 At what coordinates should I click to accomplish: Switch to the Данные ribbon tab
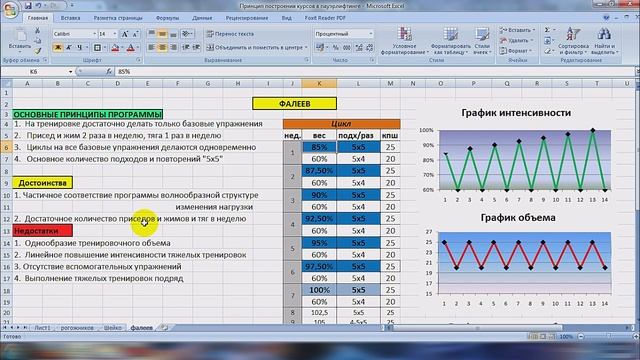(202, 18)
